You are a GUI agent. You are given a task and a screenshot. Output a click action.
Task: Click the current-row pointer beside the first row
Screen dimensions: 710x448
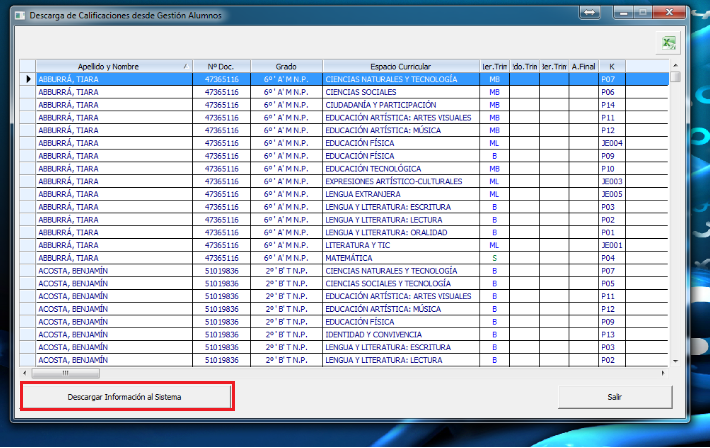(x=28, y=78)
